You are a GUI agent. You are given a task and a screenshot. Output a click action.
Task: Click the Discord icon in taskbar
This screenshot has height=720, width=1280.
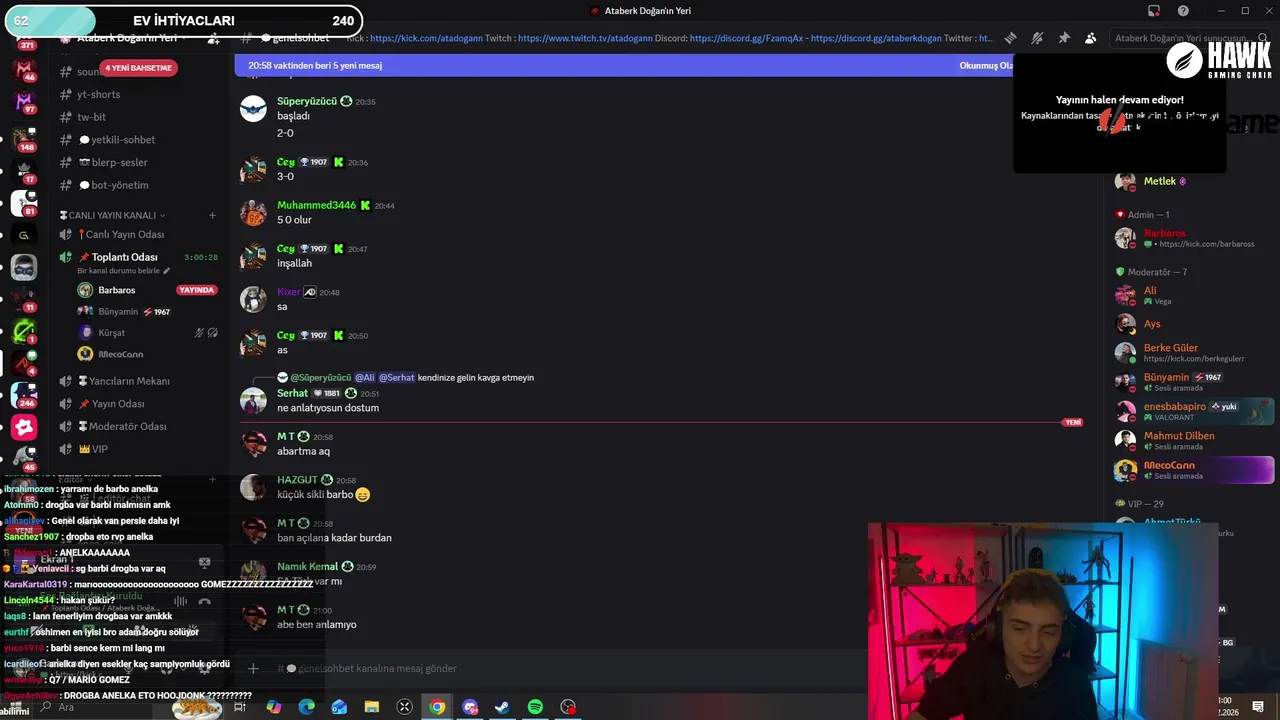tap(470, 707)
